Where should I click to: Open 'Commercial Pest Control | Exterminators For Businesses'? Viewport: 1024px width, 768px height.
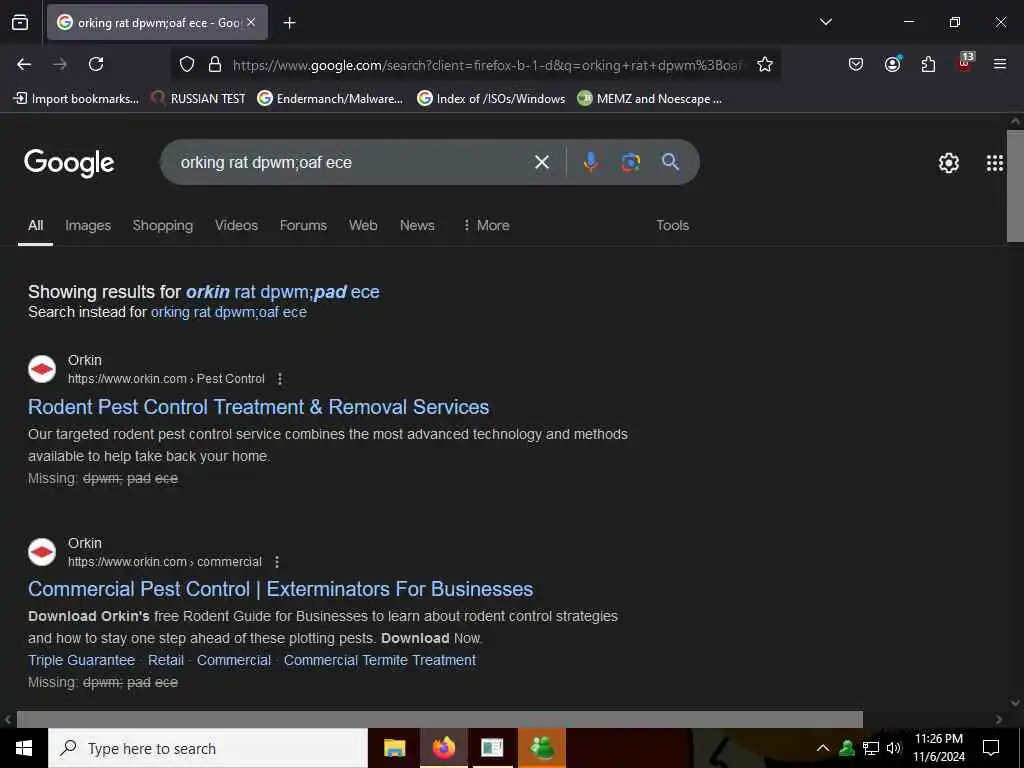pos(281,589)
